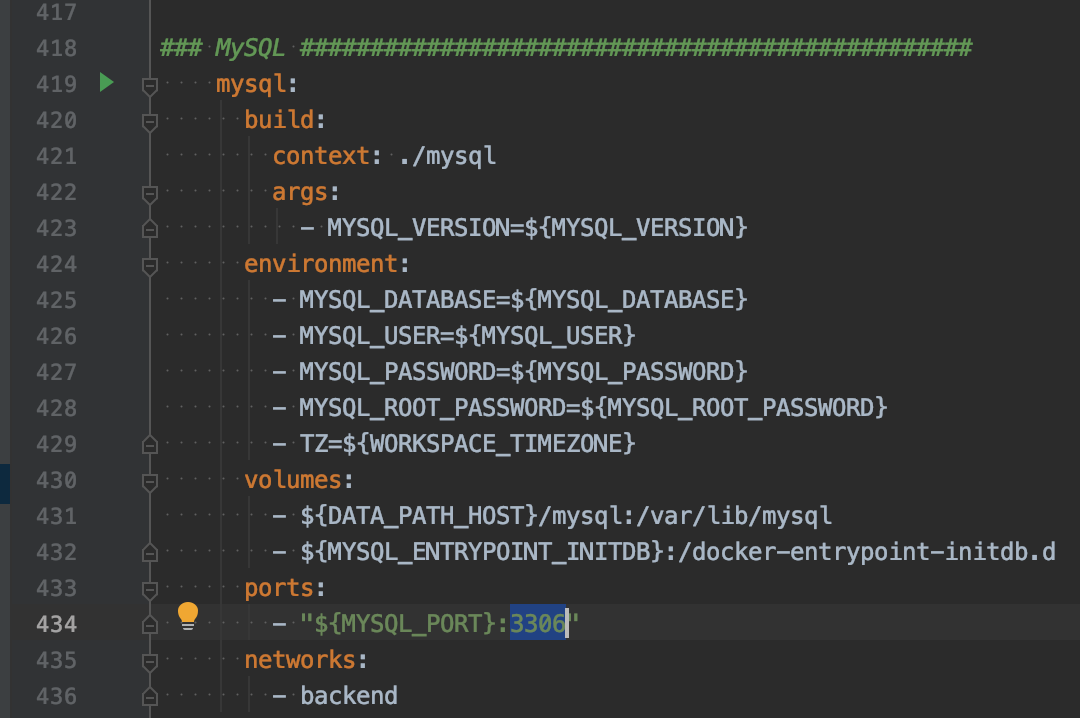Collapse the build block fold marker
Image resolution: width=1080 pixels, height=718 pixels.
coord(149,122)
